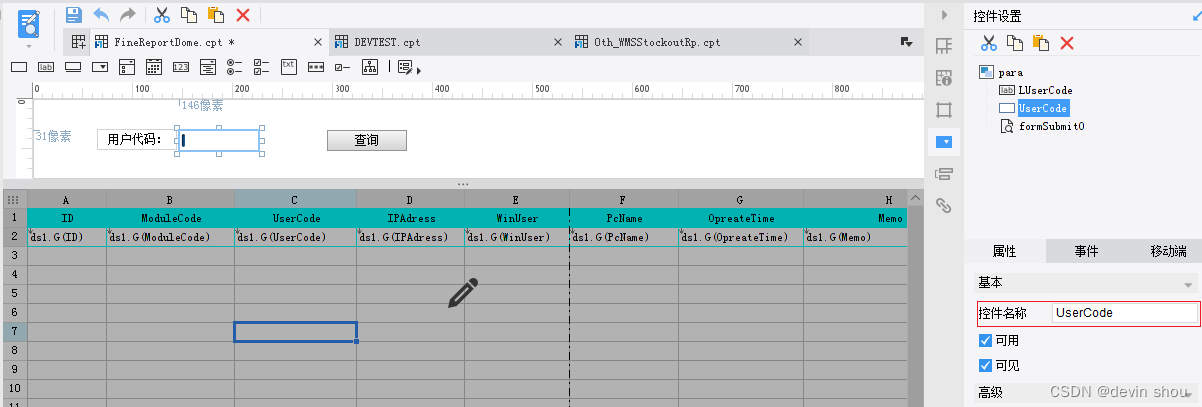Close the DEVTEST.cpt tab
The height and width of the screenshot is (407, 1202).
coord(558,43)
